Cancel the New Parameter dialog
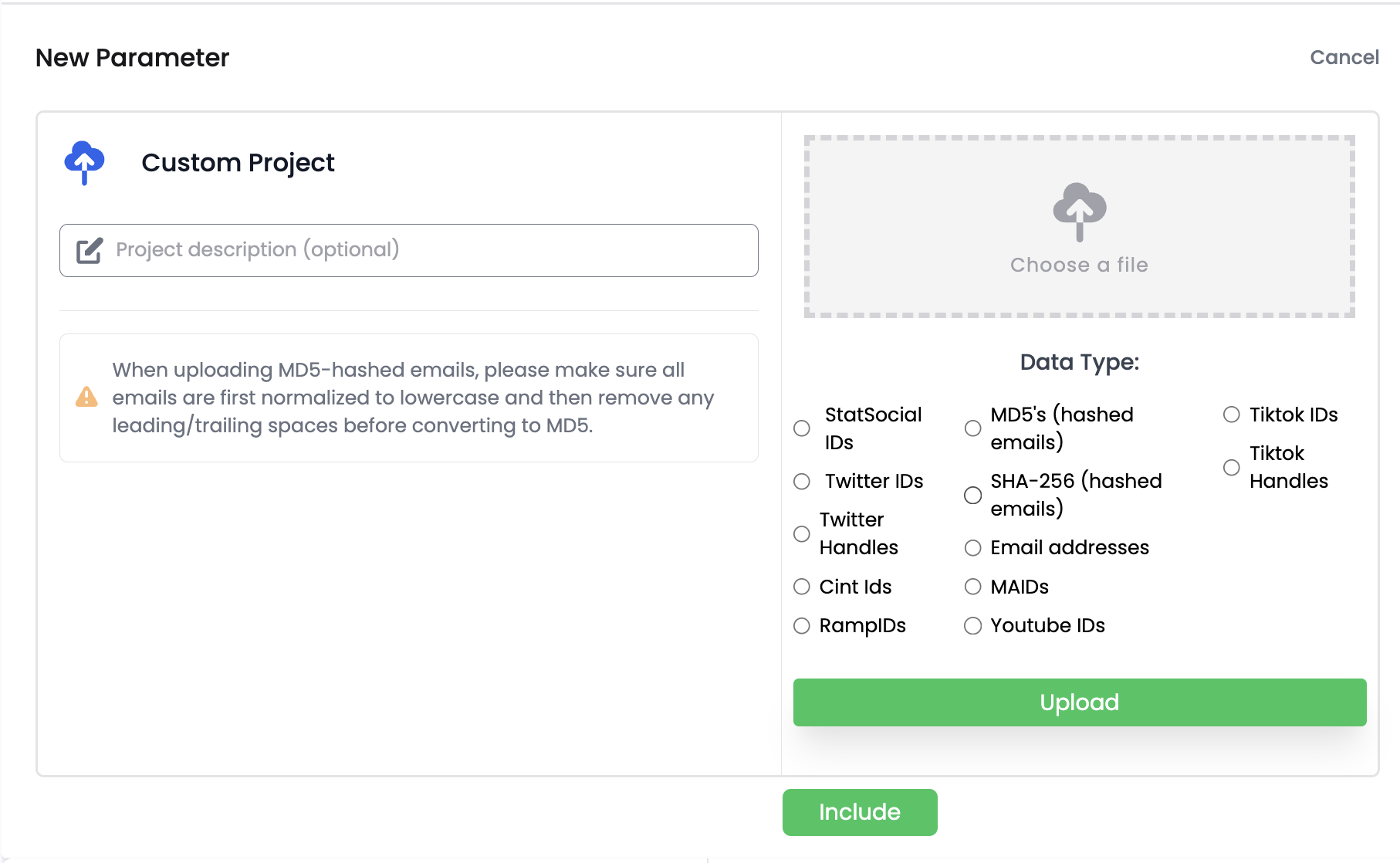1400x863 pixels. 1344,57
